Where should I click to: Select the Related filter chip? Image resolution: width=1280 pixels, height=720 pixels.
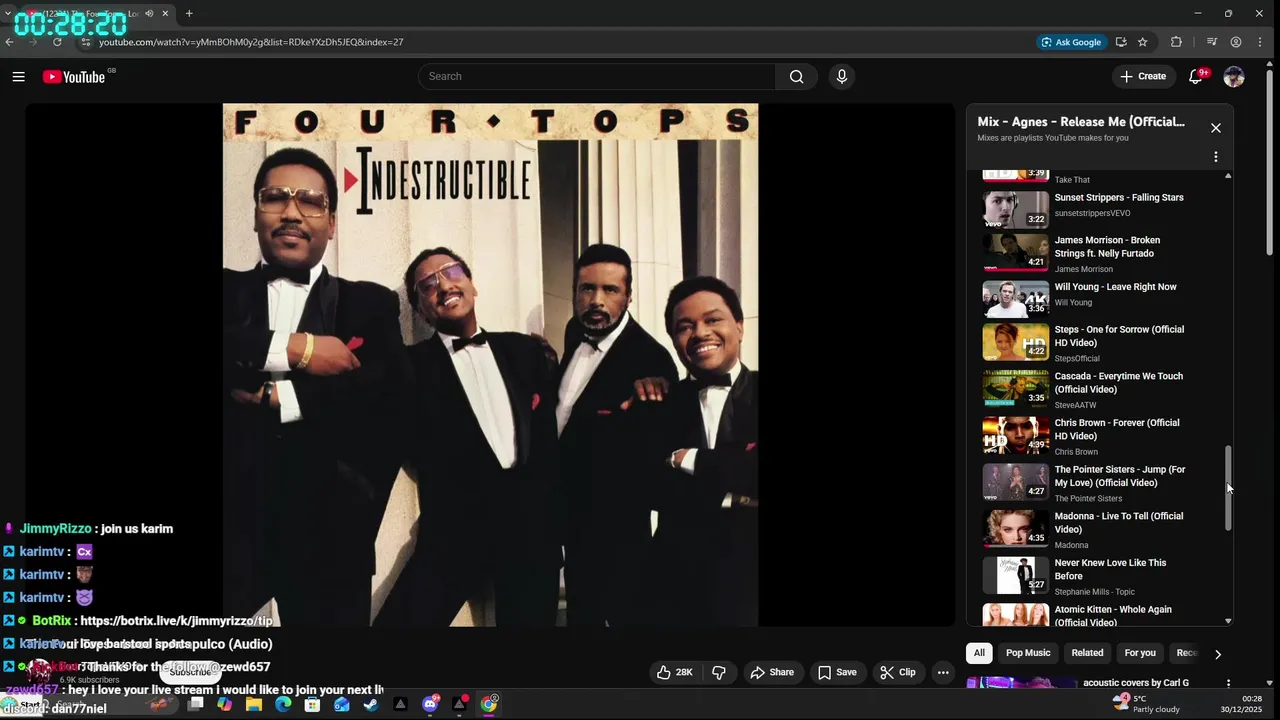point(1087,653)
